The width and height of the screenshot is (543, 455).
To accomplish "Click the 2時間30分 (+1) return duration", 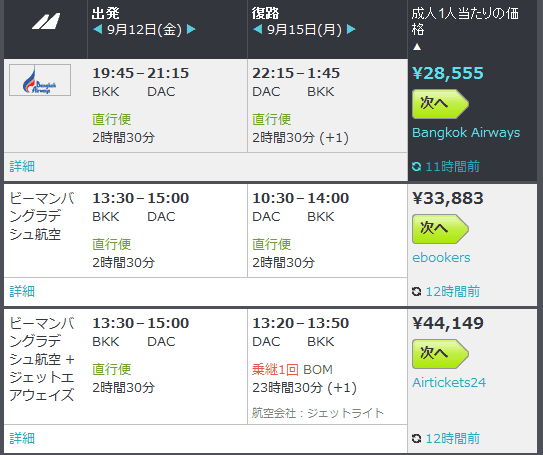I will pyautogui.click(x=300, y=138).
